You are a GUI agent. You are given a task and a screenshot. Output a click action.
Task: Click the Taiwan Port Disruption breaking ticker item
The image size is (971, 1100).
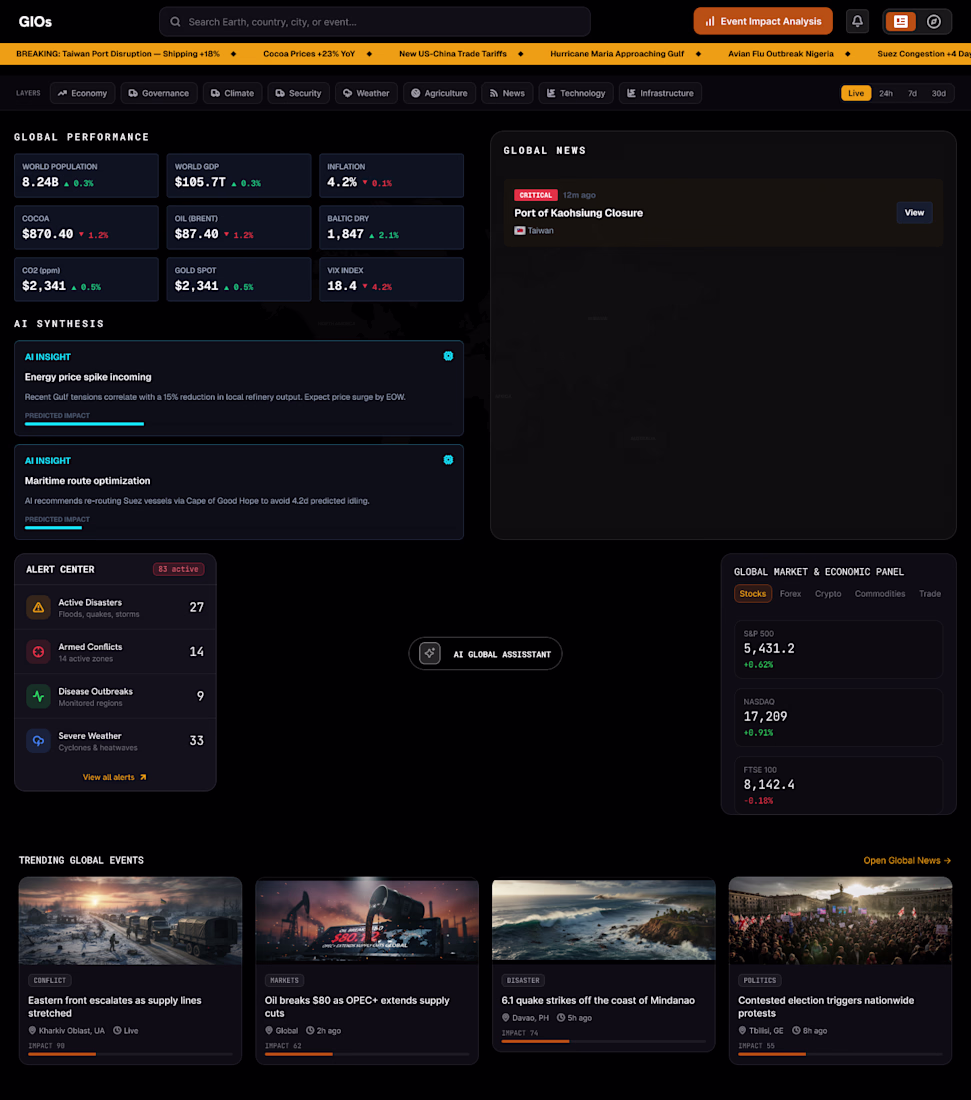[118, 54]
